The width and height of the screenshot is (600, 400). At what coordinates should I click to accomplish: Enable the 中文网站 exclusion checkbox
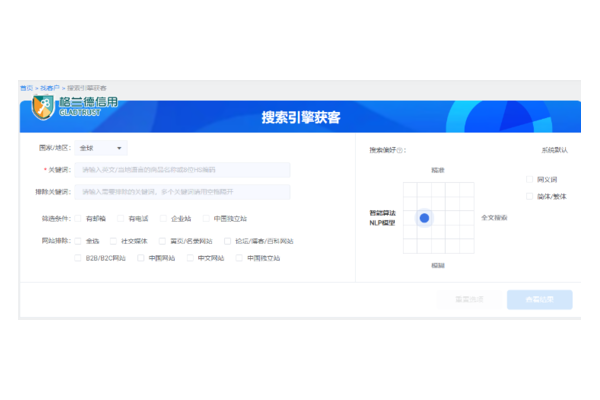tap(190, 258)
